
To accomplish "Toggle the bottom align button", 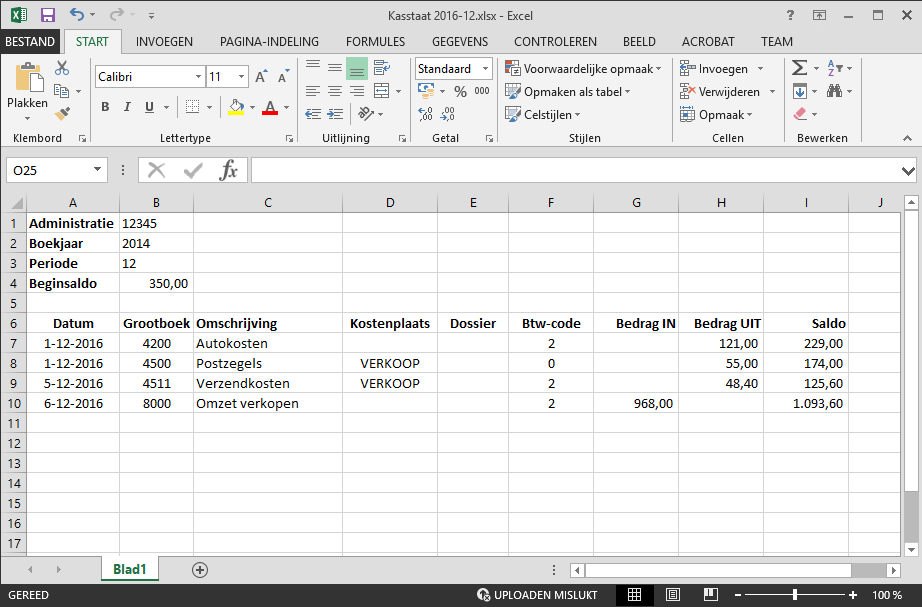I will tap(356, 68).
